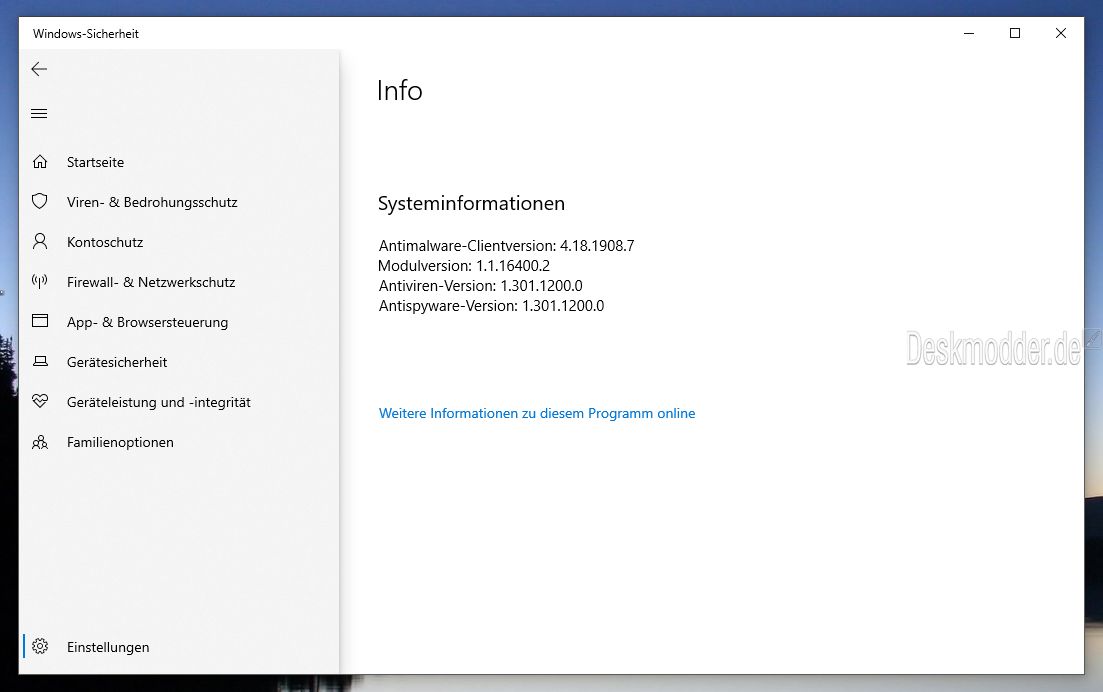Open Firewall- & Netzwerkschutz label
Screen dimensions: 1103x692
151,283
